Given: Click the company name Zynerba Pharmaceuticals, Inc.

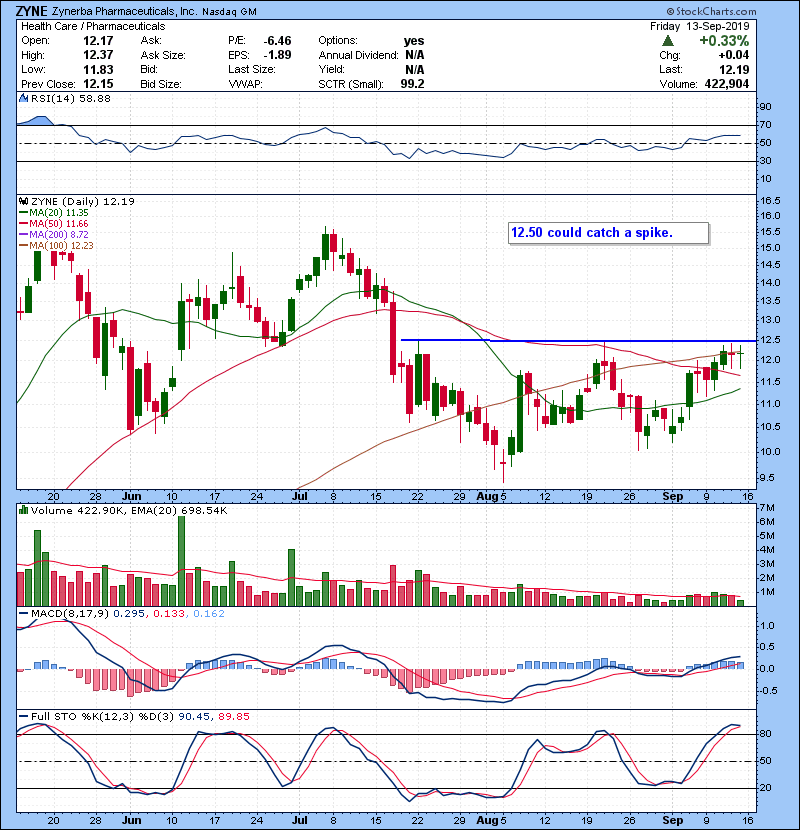Looking at the screenshot, I should coord(124,11).
